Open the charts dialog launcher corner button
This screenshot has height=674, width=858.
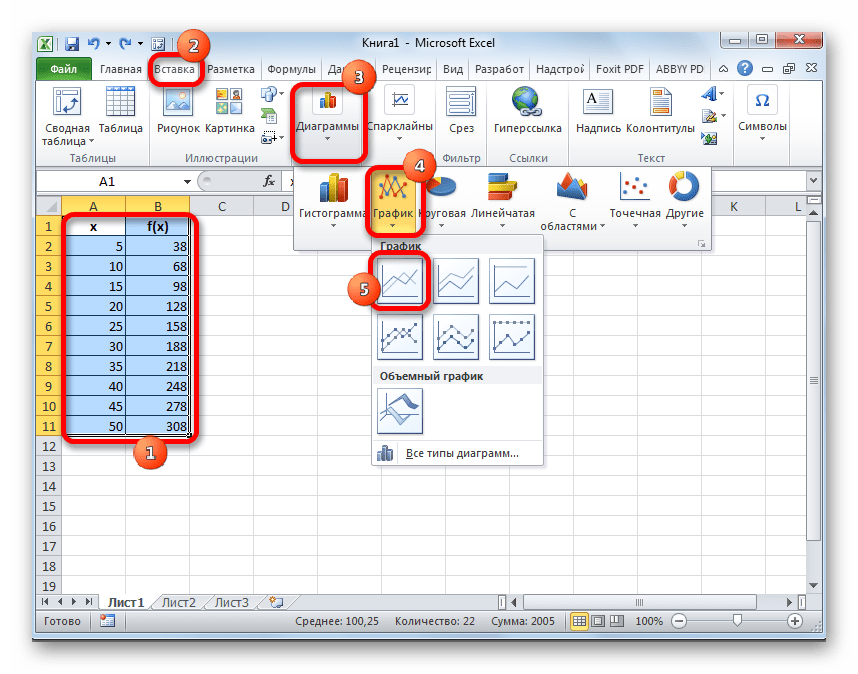(x=702, y=244)
